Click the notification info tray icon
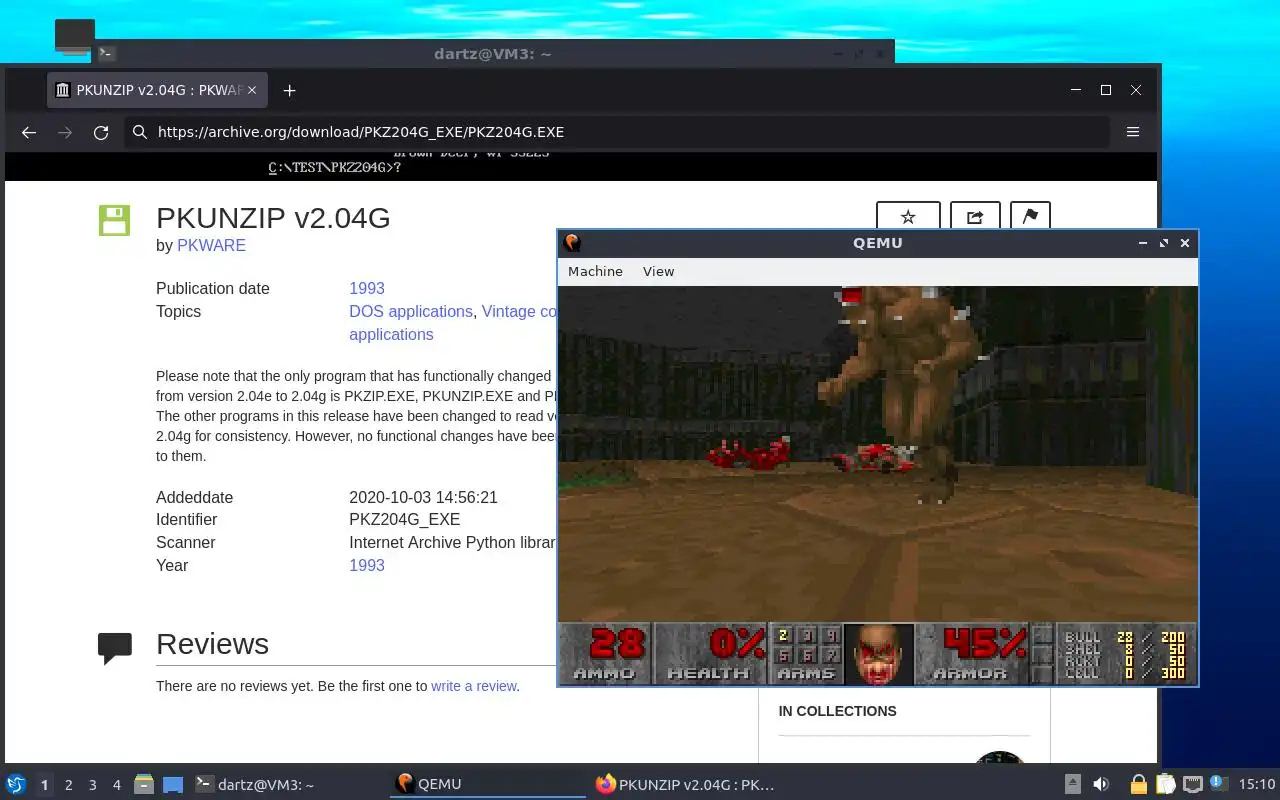Screen dimensions: 1280x800 point(1218,783)
